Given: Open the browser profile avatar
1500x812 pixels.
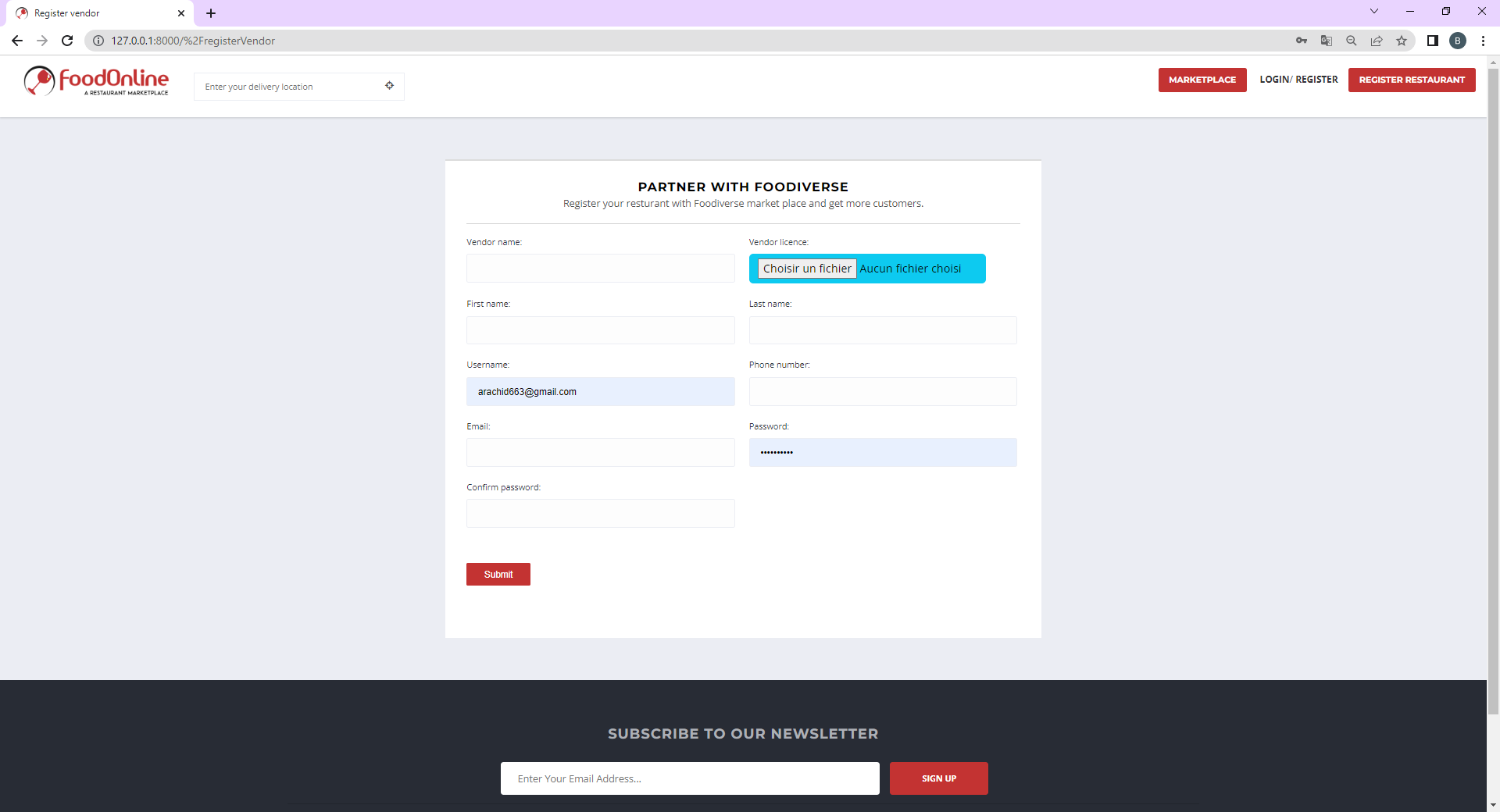Looking at the screenshot, I should coord(1458,41).
